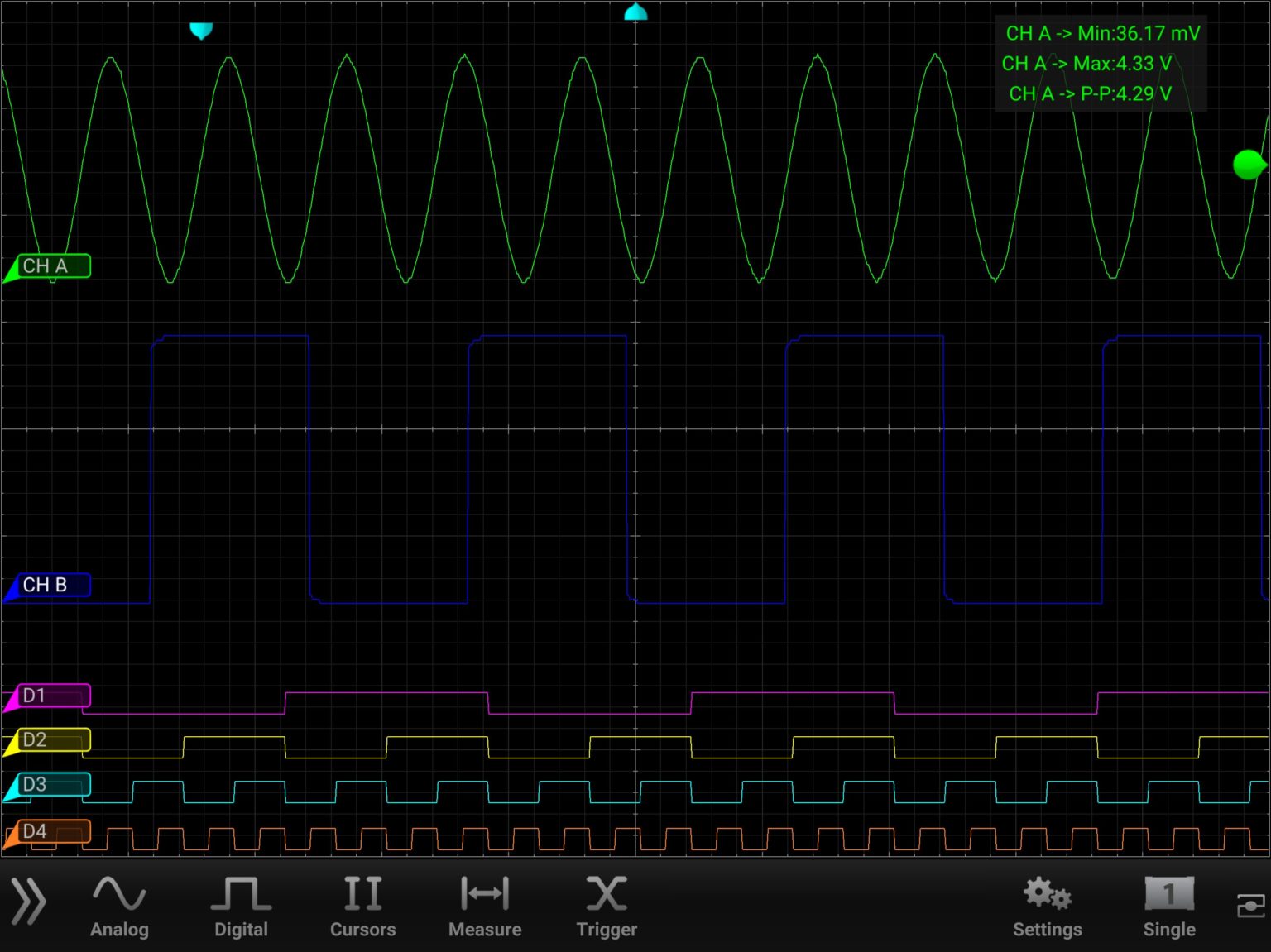Select the Cursors tool

[362, 906]
